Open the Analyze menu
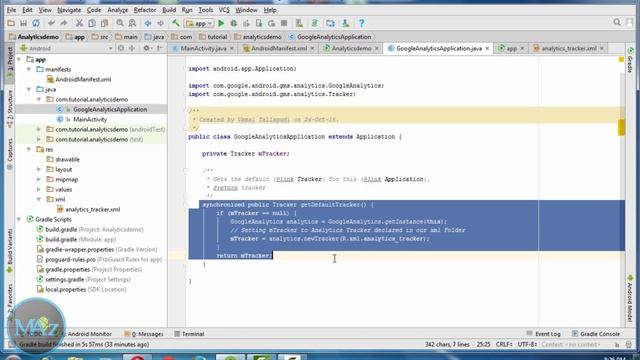640x360 pixels. [117, 10]
